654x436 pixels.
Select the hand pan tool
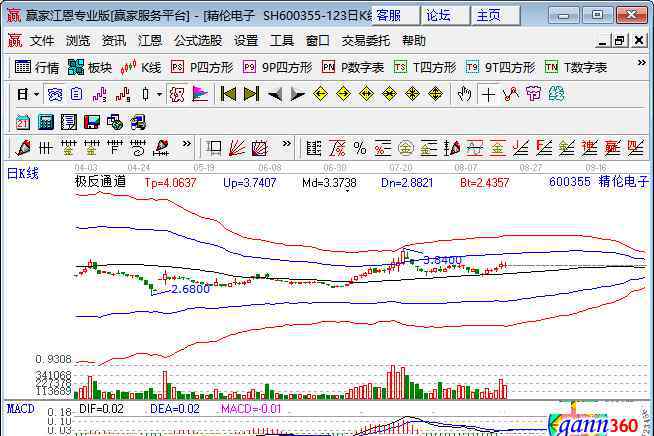point(464,94)
